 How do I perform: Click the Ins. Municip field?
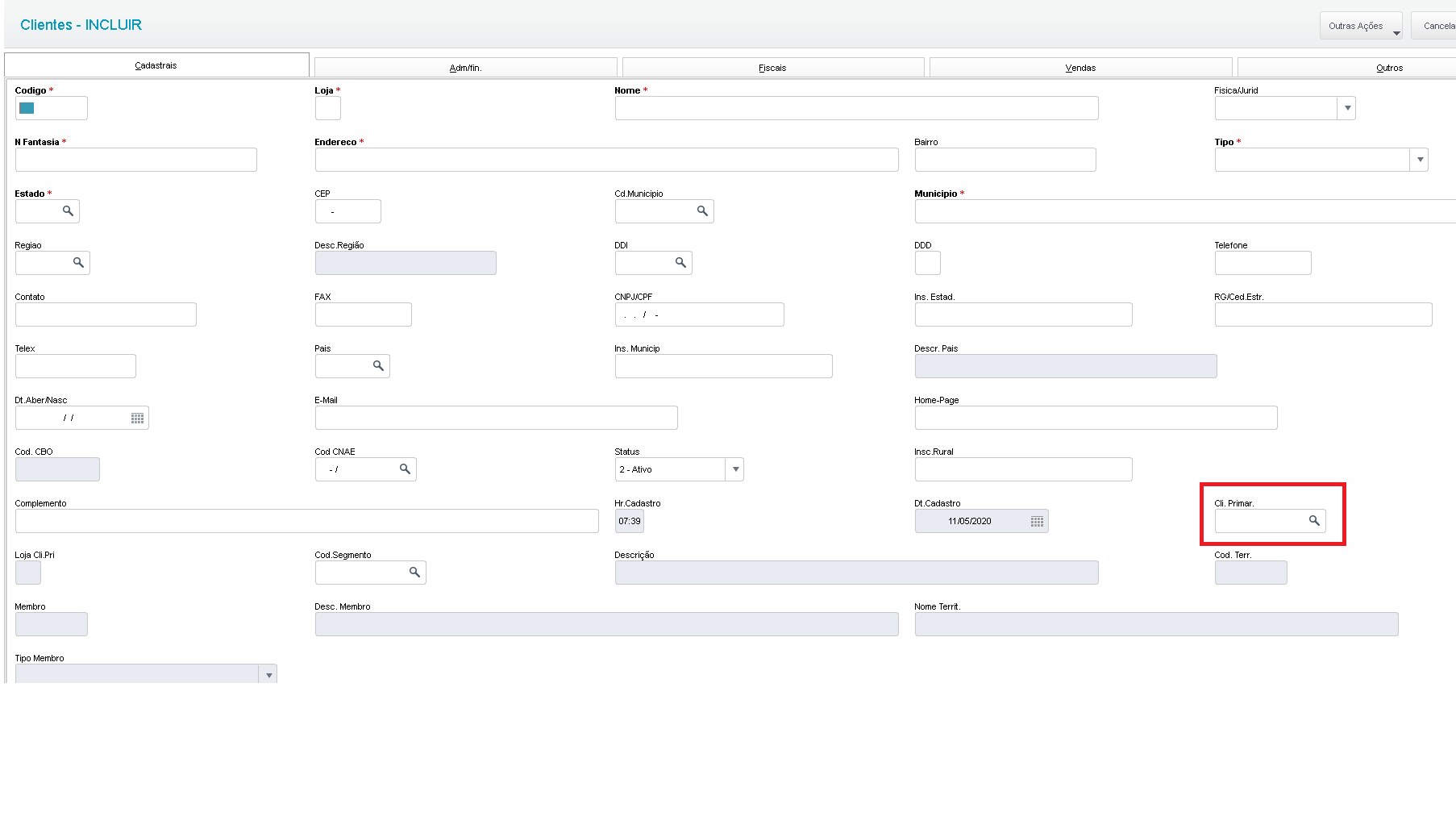click(724, 366)
